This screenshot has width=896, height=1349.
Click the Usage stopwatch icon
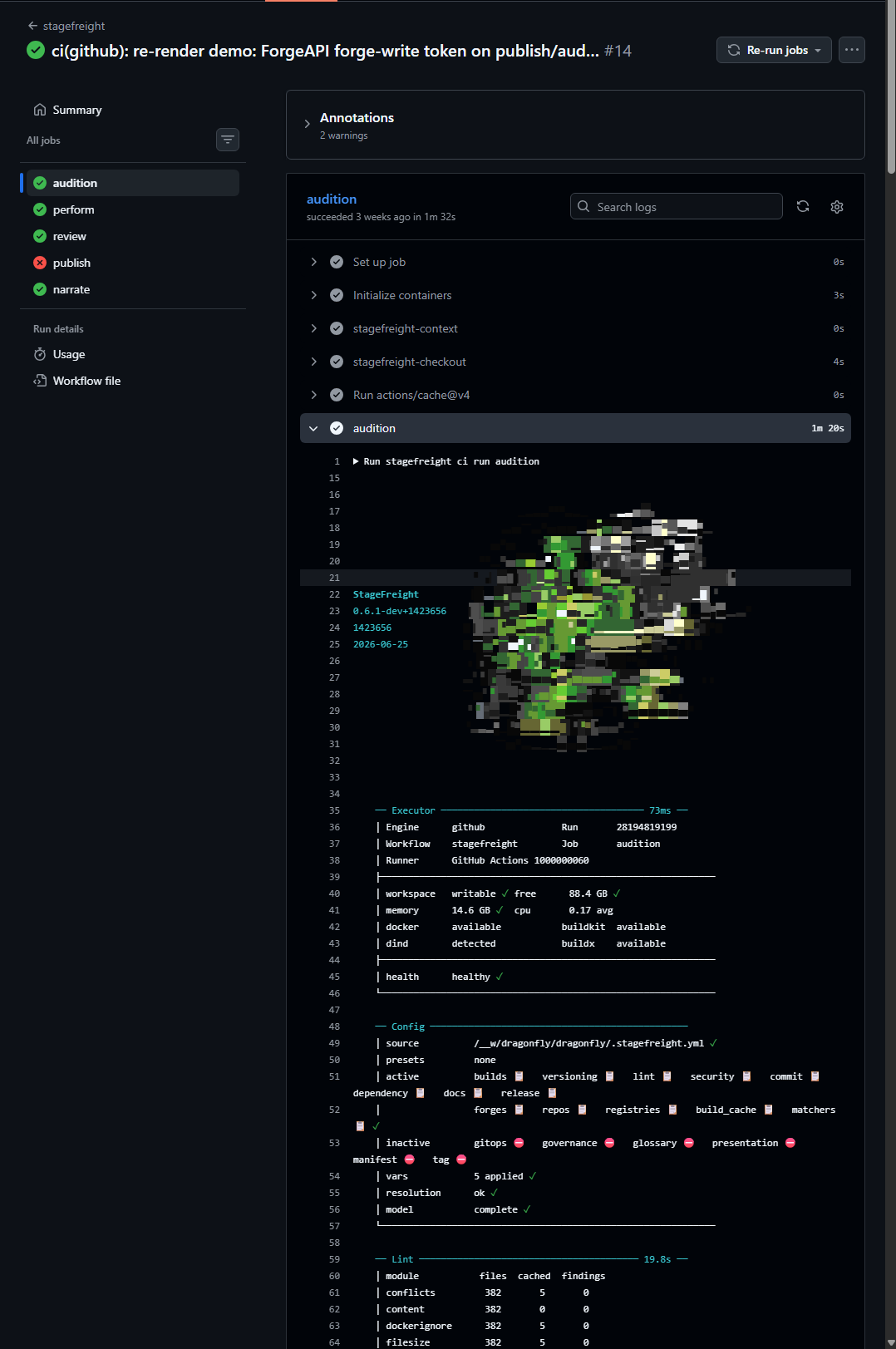pos(40,354)
